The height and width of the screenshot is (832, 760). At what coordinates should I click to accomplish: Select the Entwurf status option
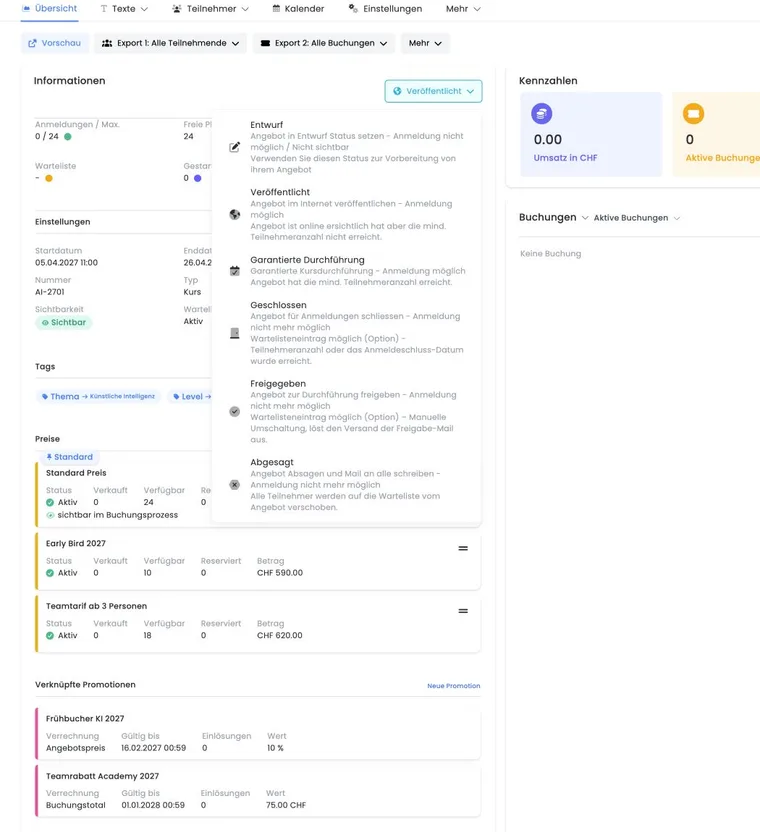(347, 147)
